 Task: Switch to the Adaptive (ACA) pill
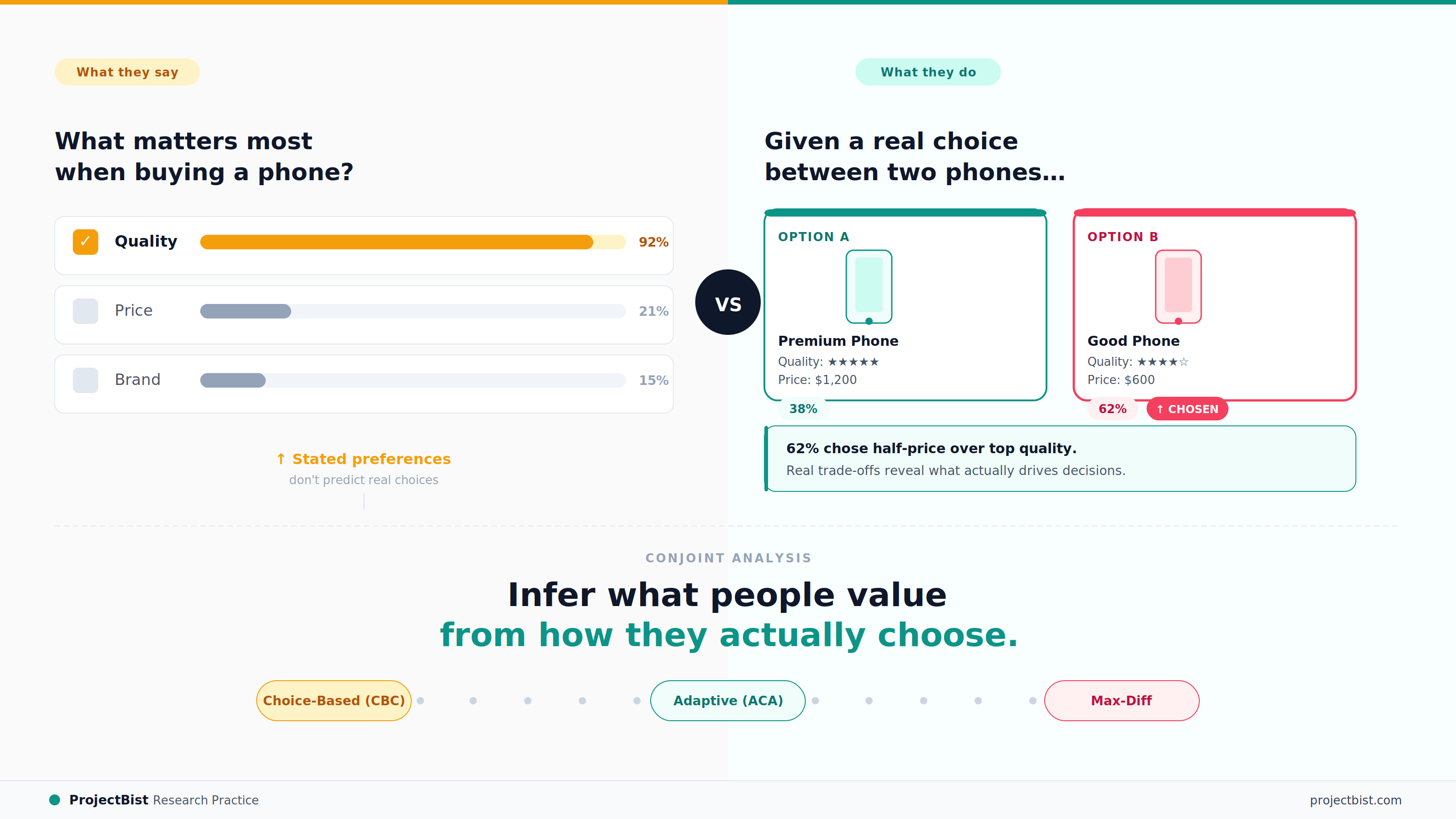[x=728, y=700]
